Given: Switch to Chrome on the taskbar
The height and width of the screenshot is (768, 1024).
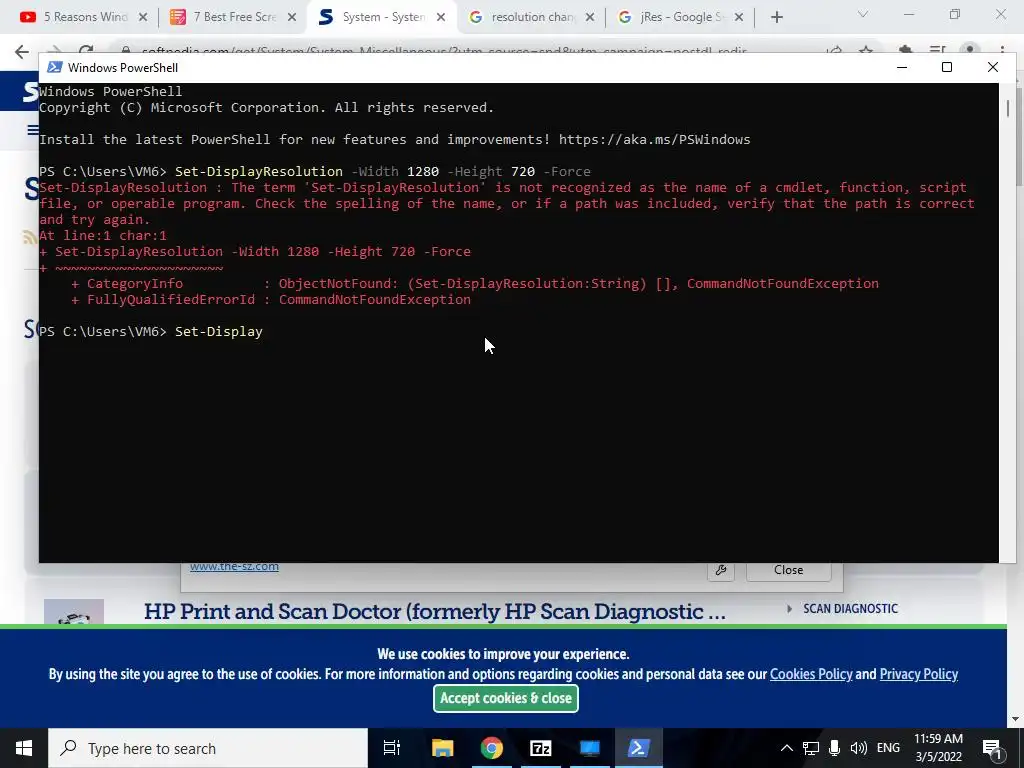Looking at the screenshot, I should 492,748.
